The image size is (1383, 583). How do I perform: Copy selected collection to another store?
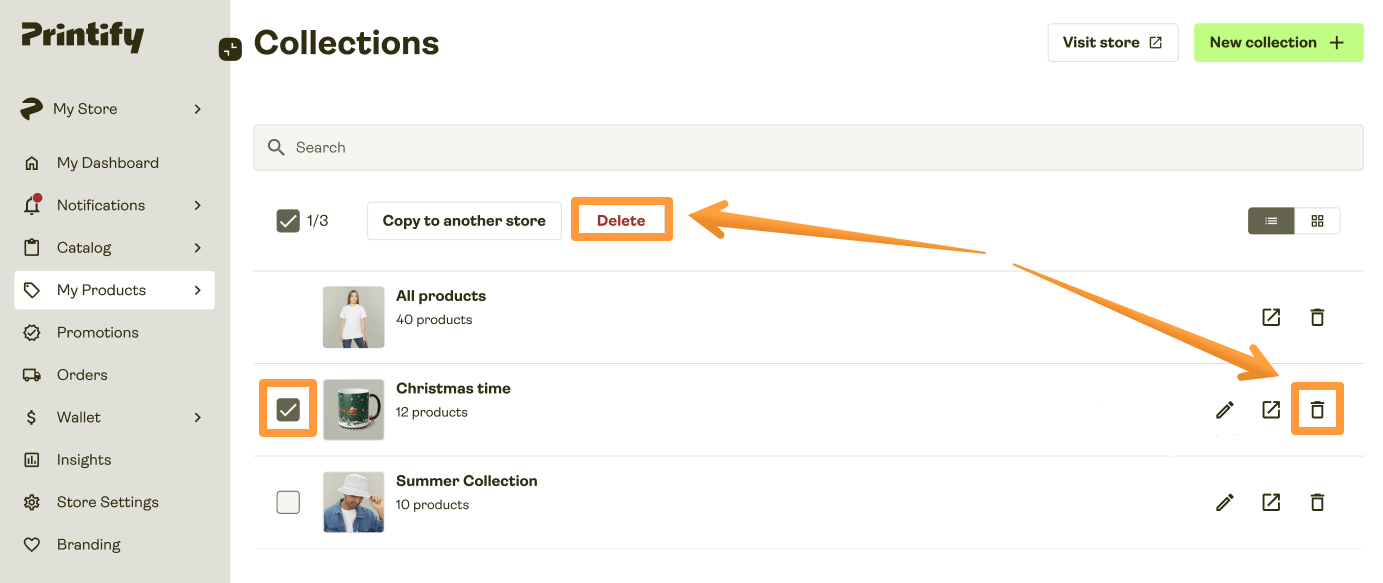(463, 220)
